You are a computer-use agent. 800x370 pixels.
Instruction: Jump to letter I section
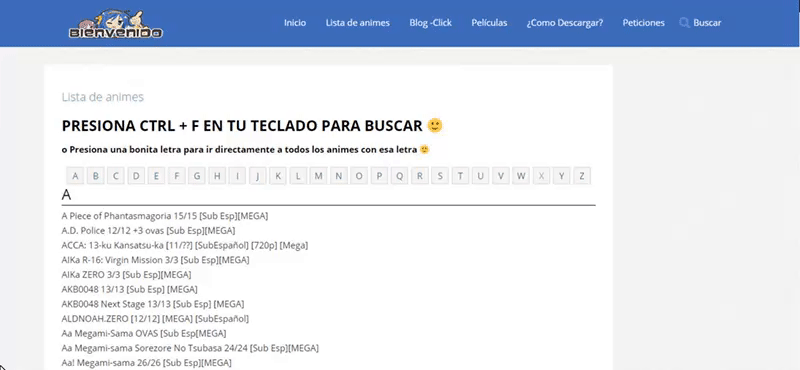(x=237, y=176)
